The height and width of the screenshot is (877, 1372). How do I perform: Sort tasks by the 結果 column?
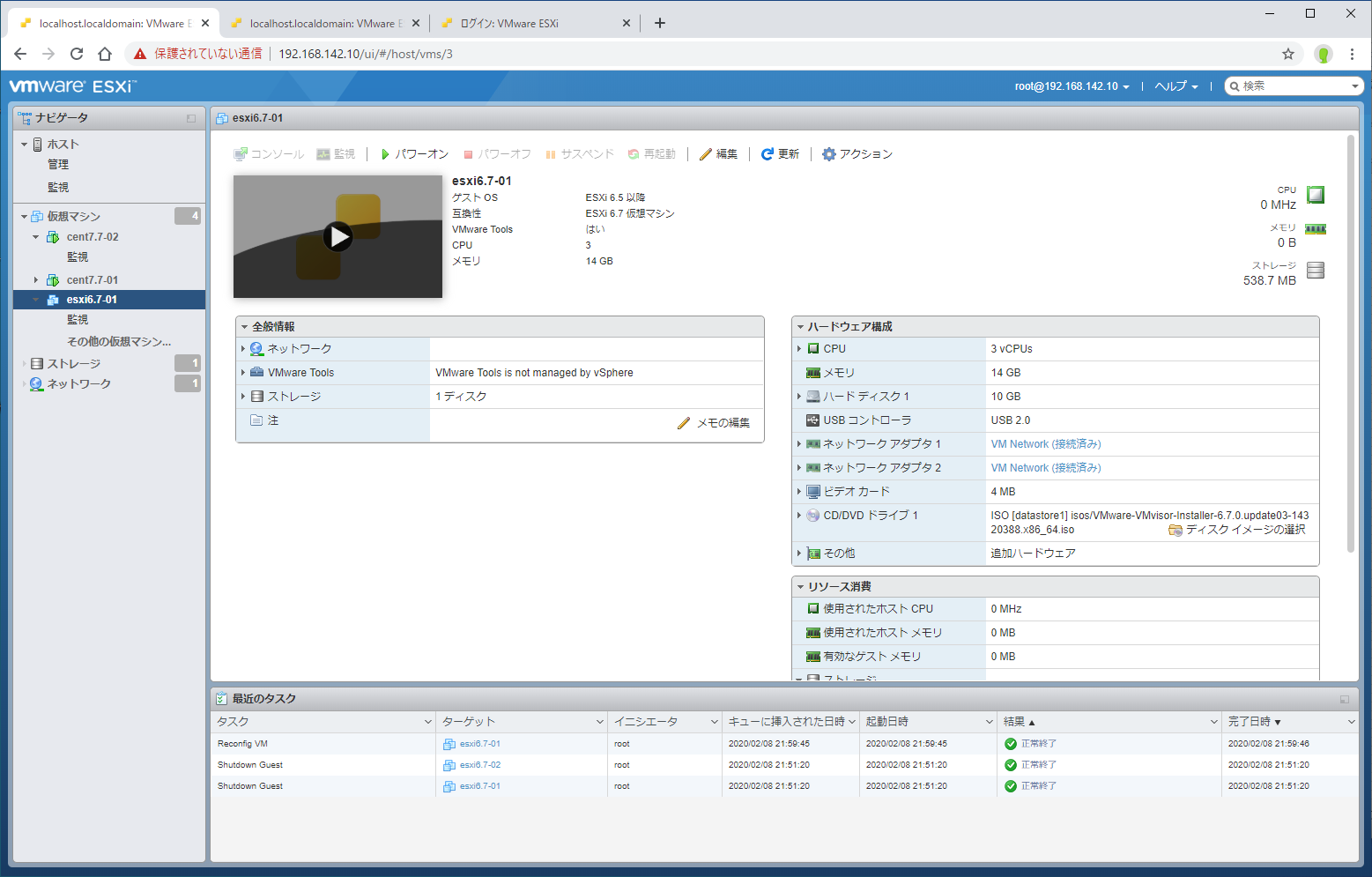(1109, 722)
